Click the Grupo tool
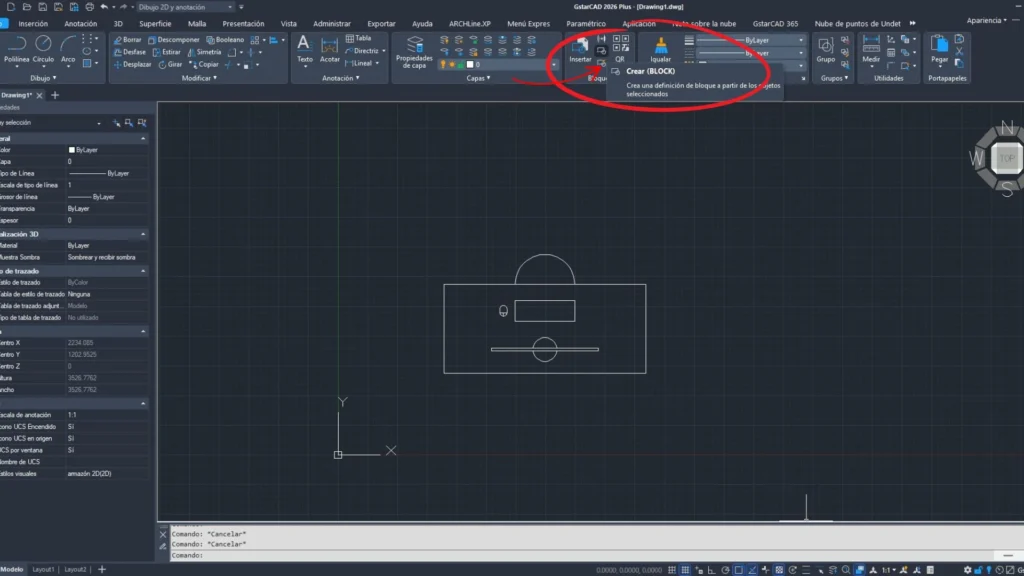The image size is (1024, 576). (825, 50)
